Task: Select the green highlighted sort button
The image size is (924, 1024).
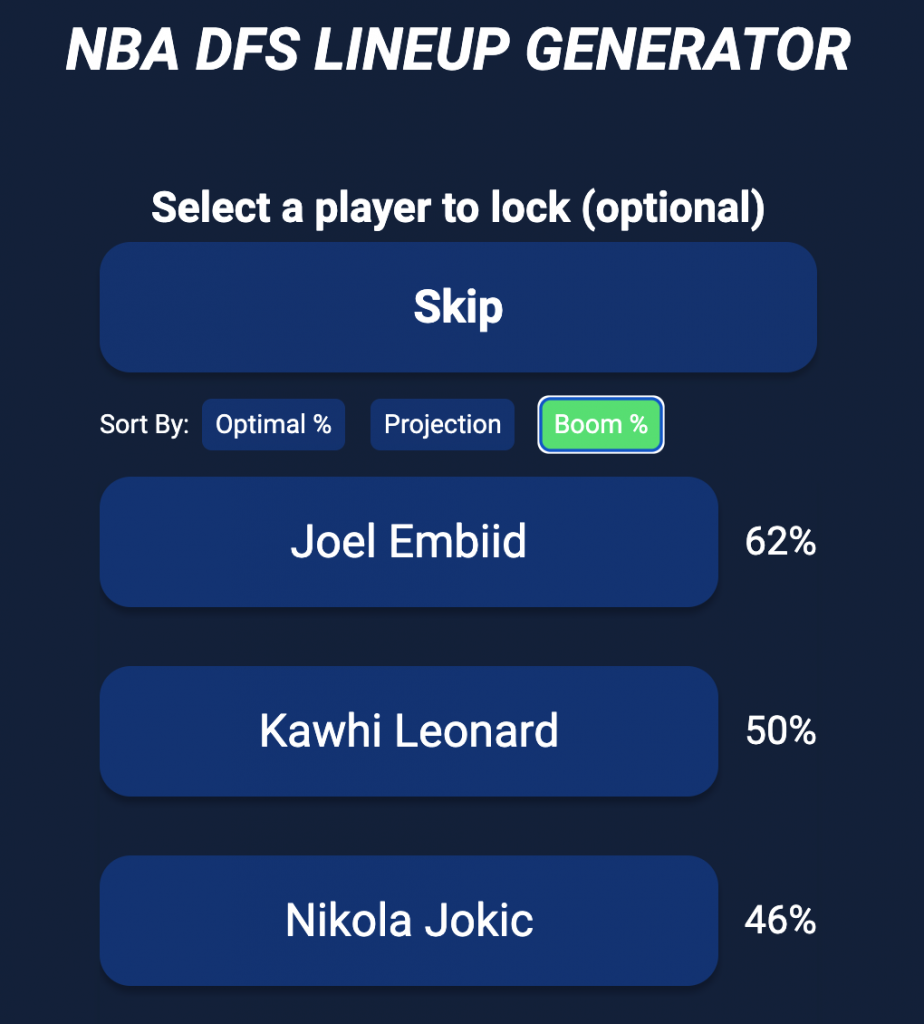Action: coord(601,425)
